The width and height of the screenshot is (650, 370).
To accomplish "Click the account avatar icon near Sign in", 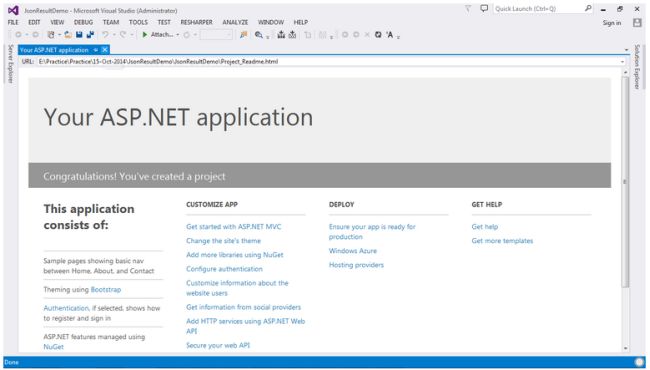I will 637,23.
